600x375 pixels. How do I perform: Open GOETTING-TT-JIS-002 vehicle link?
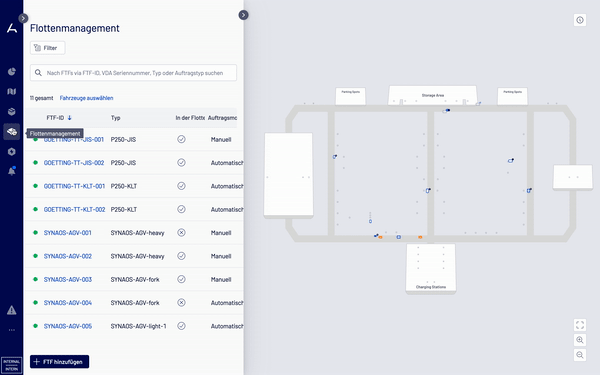point(74,163)
